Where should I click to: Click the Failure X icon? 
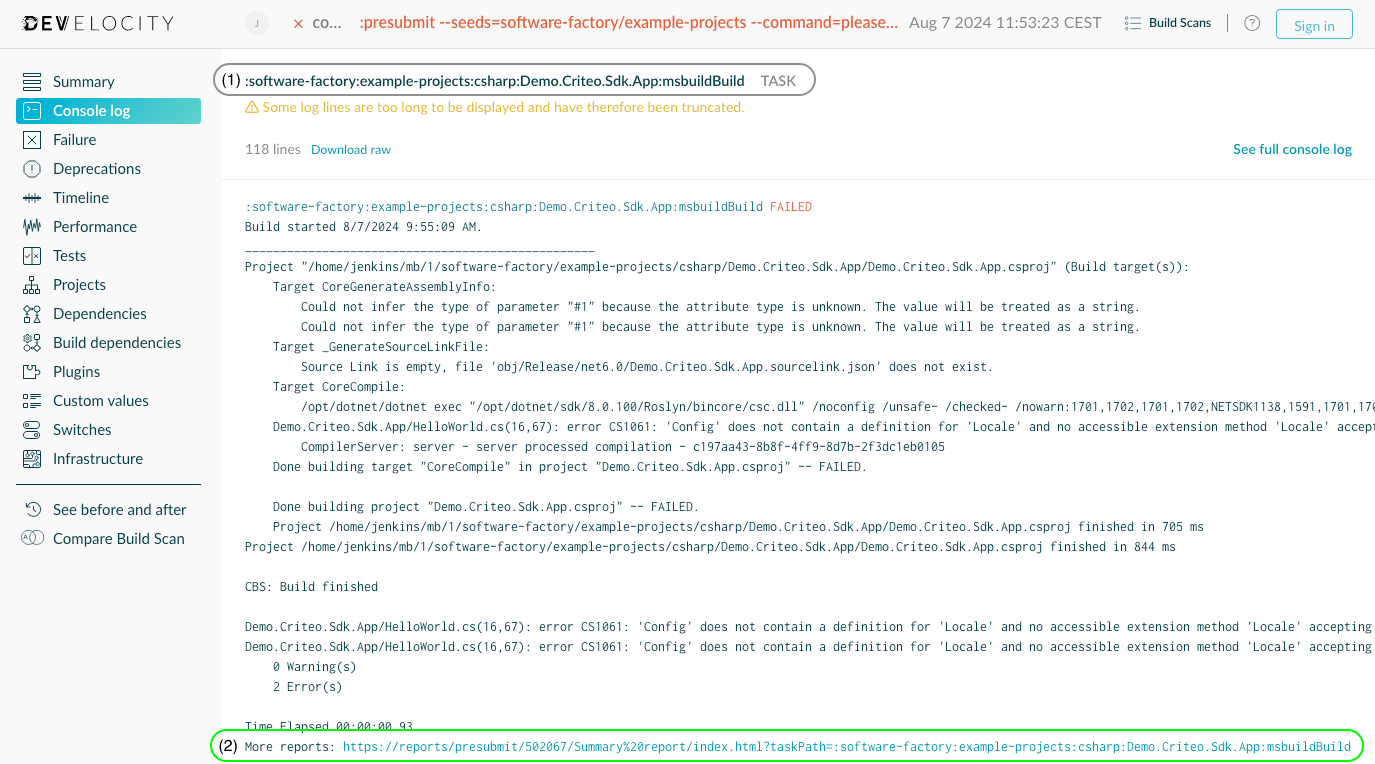click(x=32, y=140)
